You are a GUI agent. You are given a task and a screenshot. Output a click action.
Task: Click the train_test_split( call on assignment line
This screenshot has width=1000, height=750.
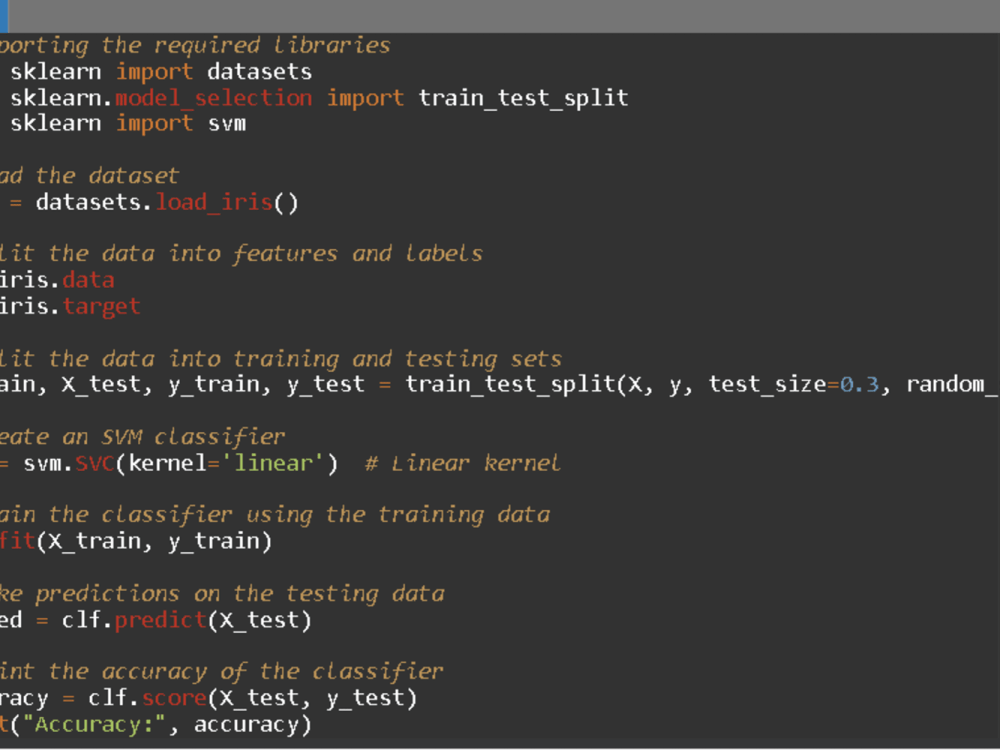click(x=517, y=385)
